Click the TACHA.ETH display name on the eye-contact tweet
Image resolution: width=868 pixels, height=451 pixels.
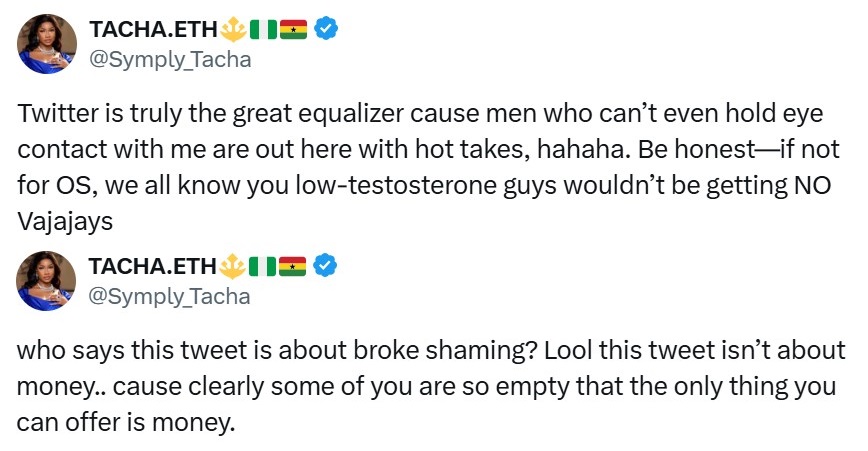153,31
